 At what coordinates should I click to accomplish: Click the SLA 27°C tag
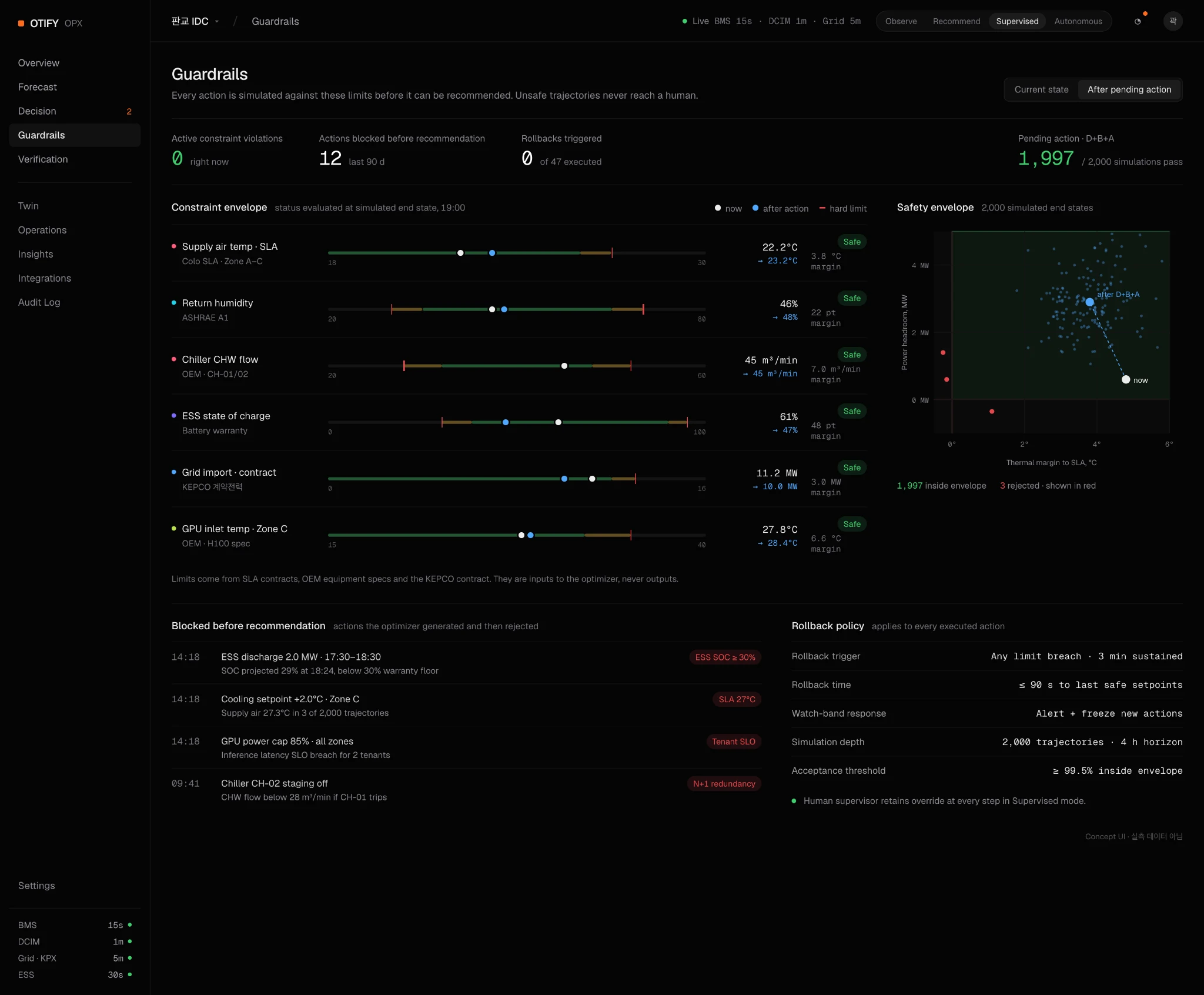tap(737, 699)
